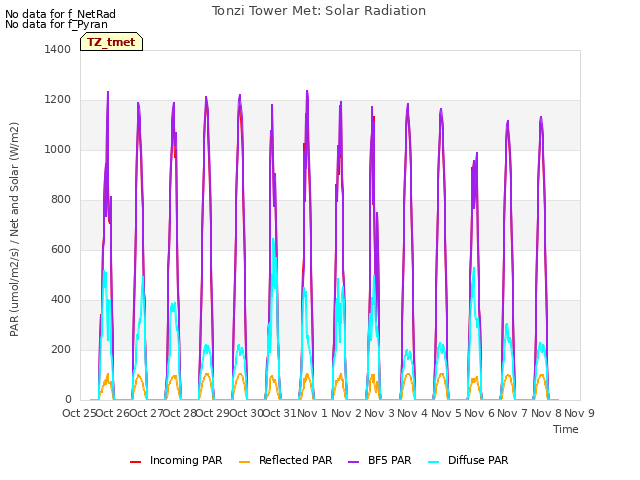Click the Nov 3 x-axis date label

[379, 413]
